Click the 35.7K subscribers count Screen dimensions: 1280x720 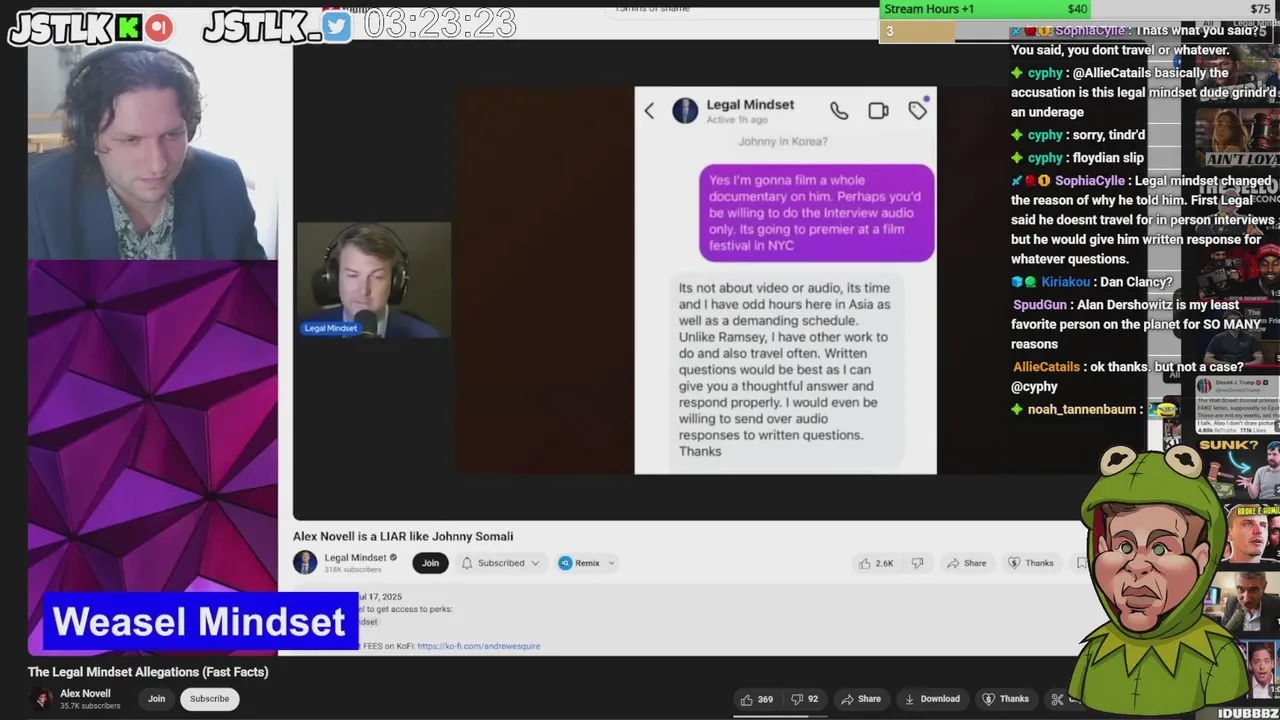[90, 706]
